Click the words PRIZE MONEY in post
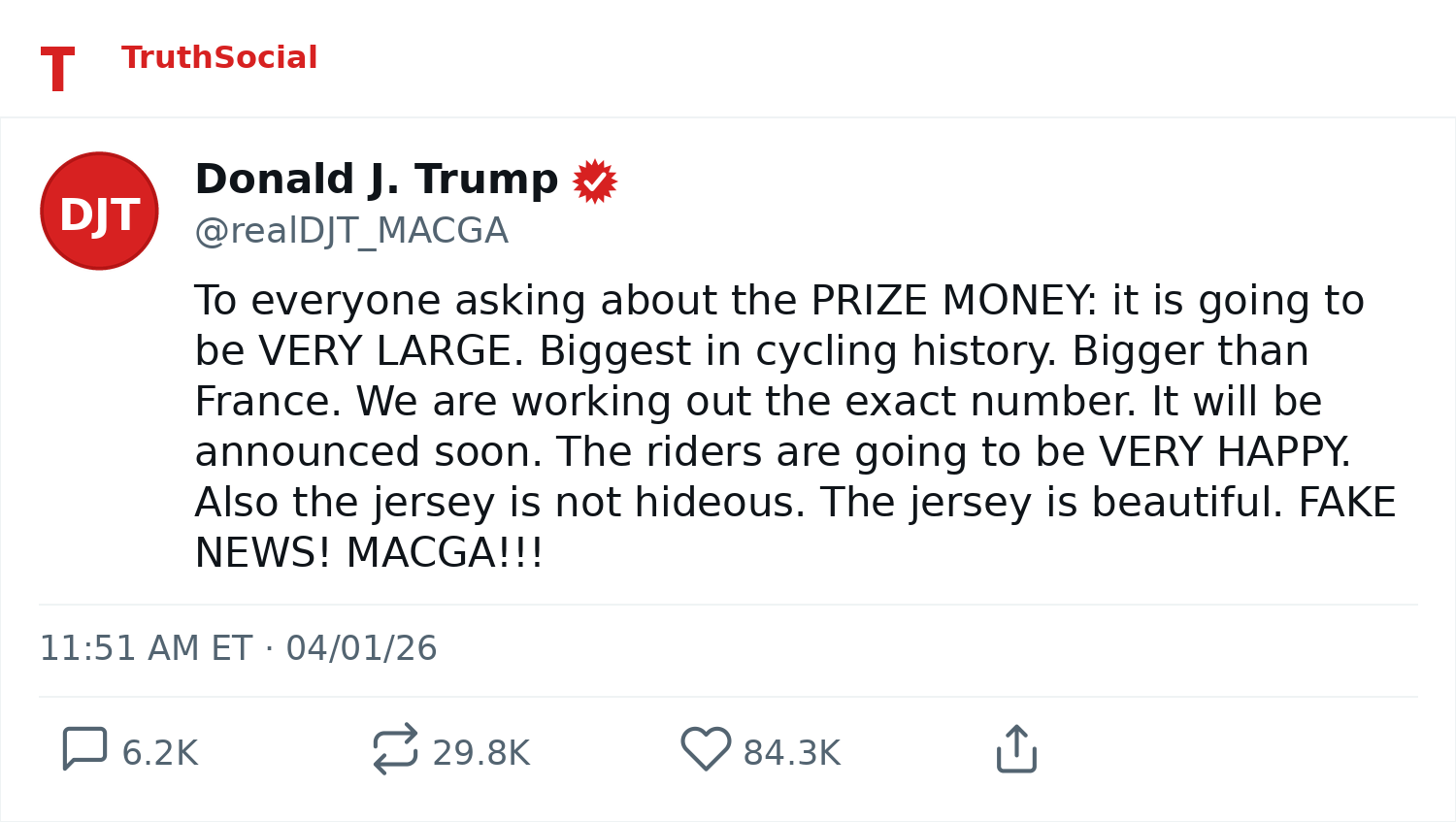This screenshot has width=1456, height=822. (x=953, y=301)
